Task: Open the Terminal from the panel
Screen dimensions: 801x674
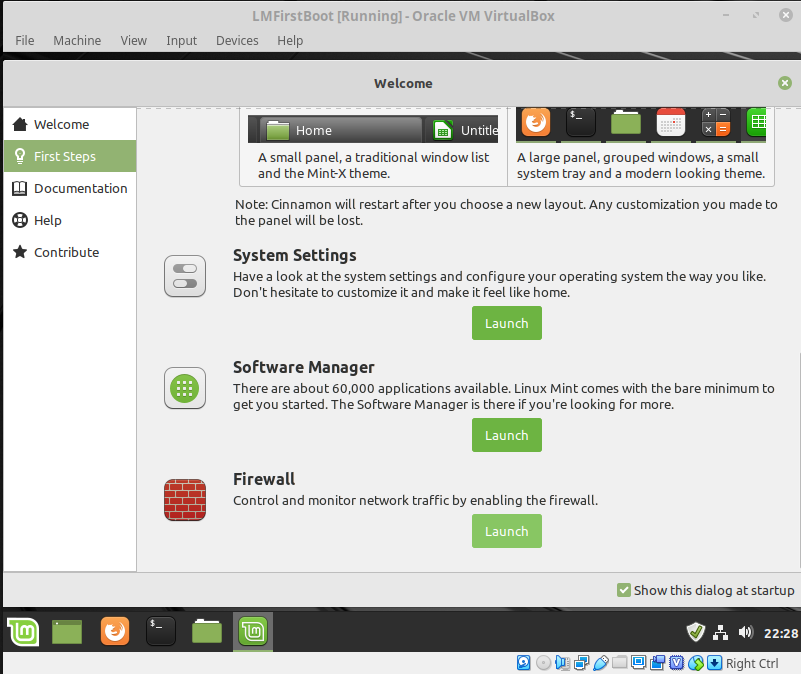Action: (x=160, y=632)
